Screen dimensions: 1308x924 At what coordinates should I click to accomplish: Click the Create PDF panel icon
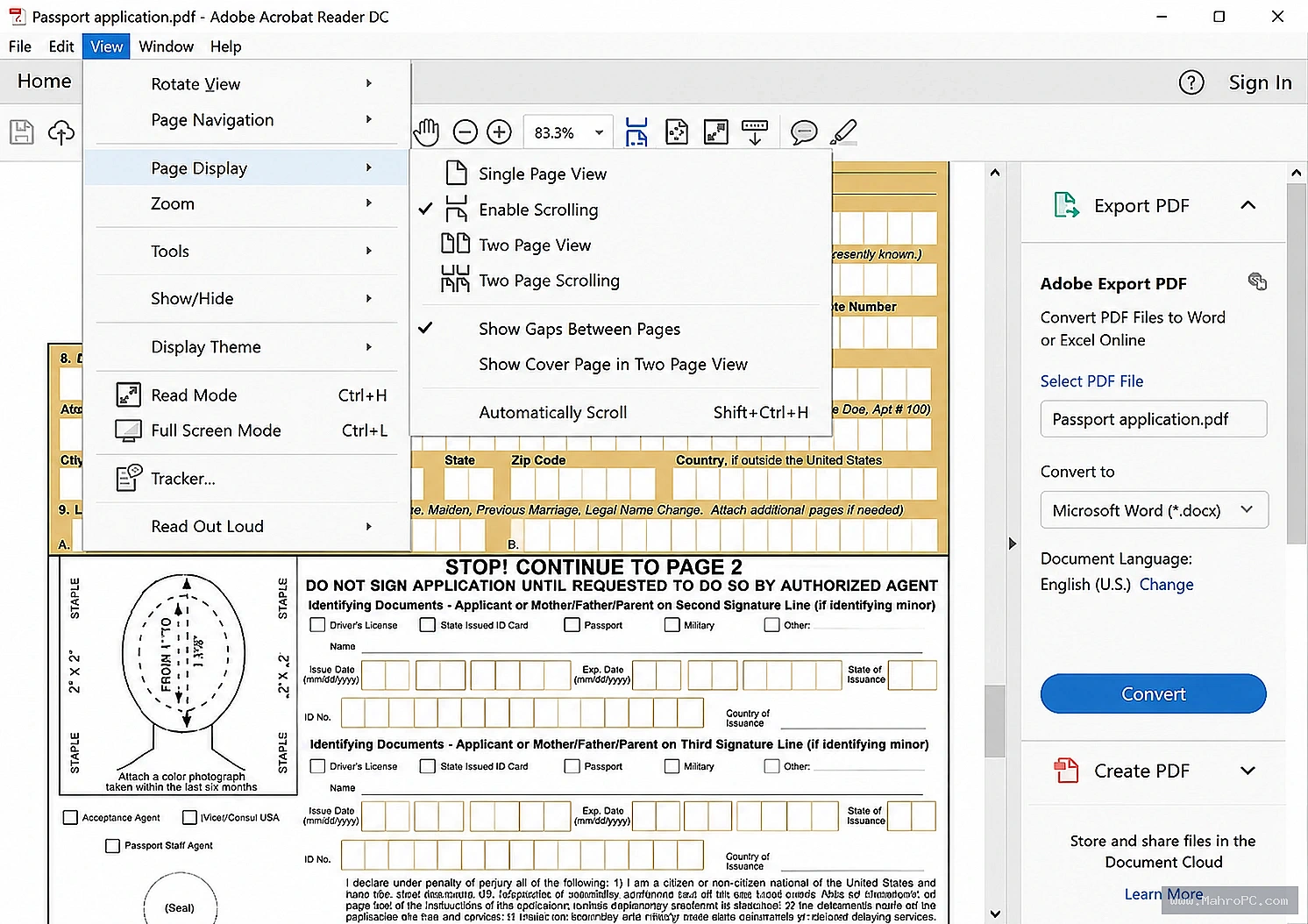pyautogui.click(x=1066, y=771)
